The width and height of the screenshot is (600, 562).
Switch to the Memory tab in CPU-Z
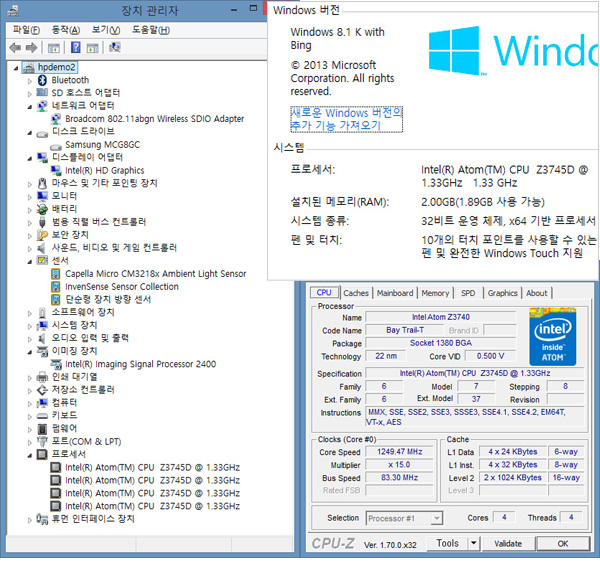[435, 293]
